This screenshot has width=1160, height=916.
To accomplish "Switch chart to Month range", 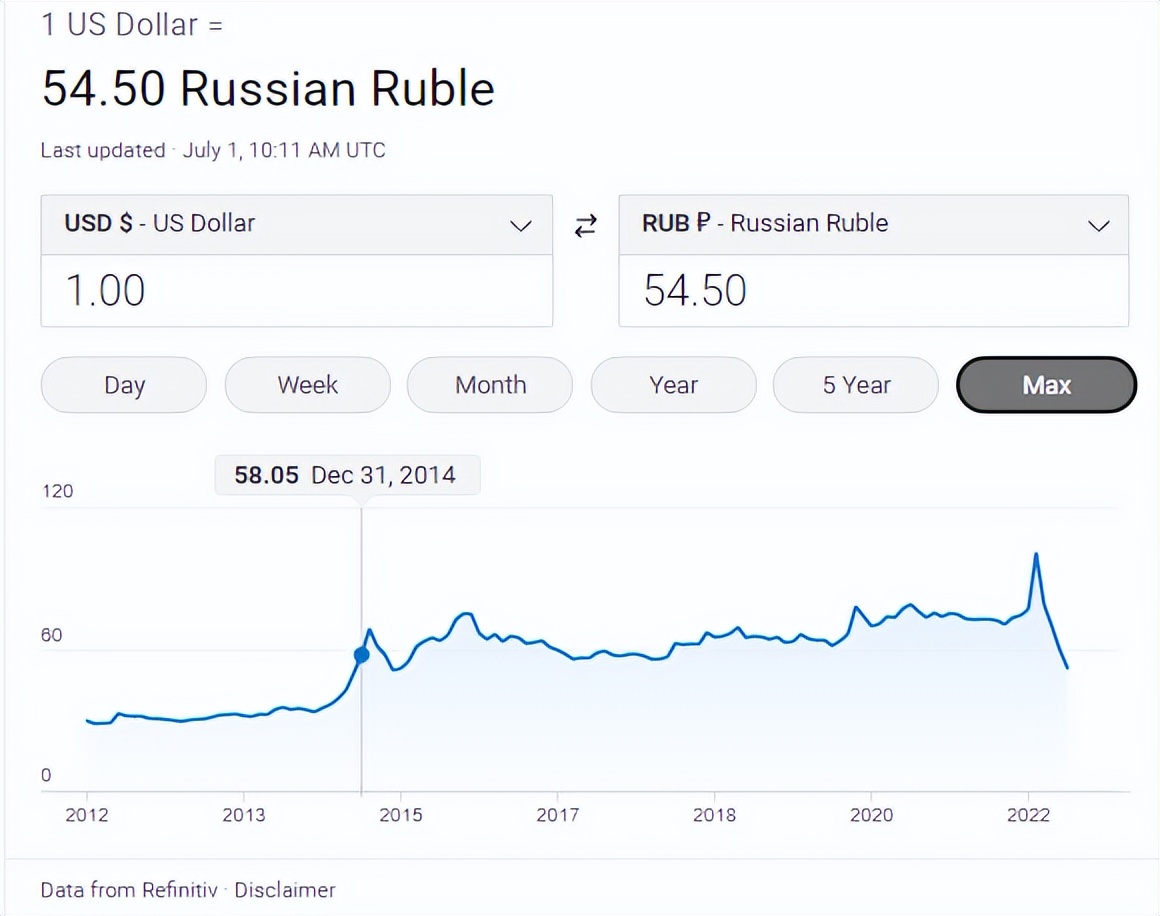I will click(x=490, y=385).
